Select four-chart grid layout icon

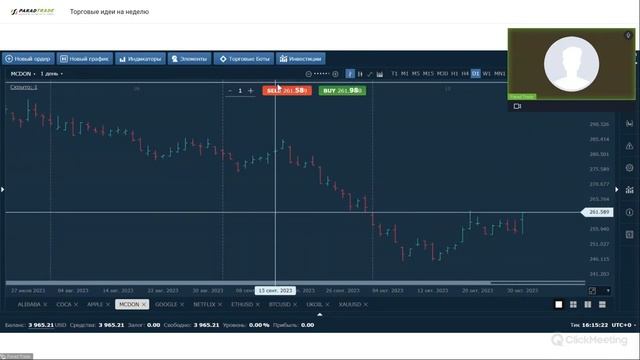click(x=573, y=304)
